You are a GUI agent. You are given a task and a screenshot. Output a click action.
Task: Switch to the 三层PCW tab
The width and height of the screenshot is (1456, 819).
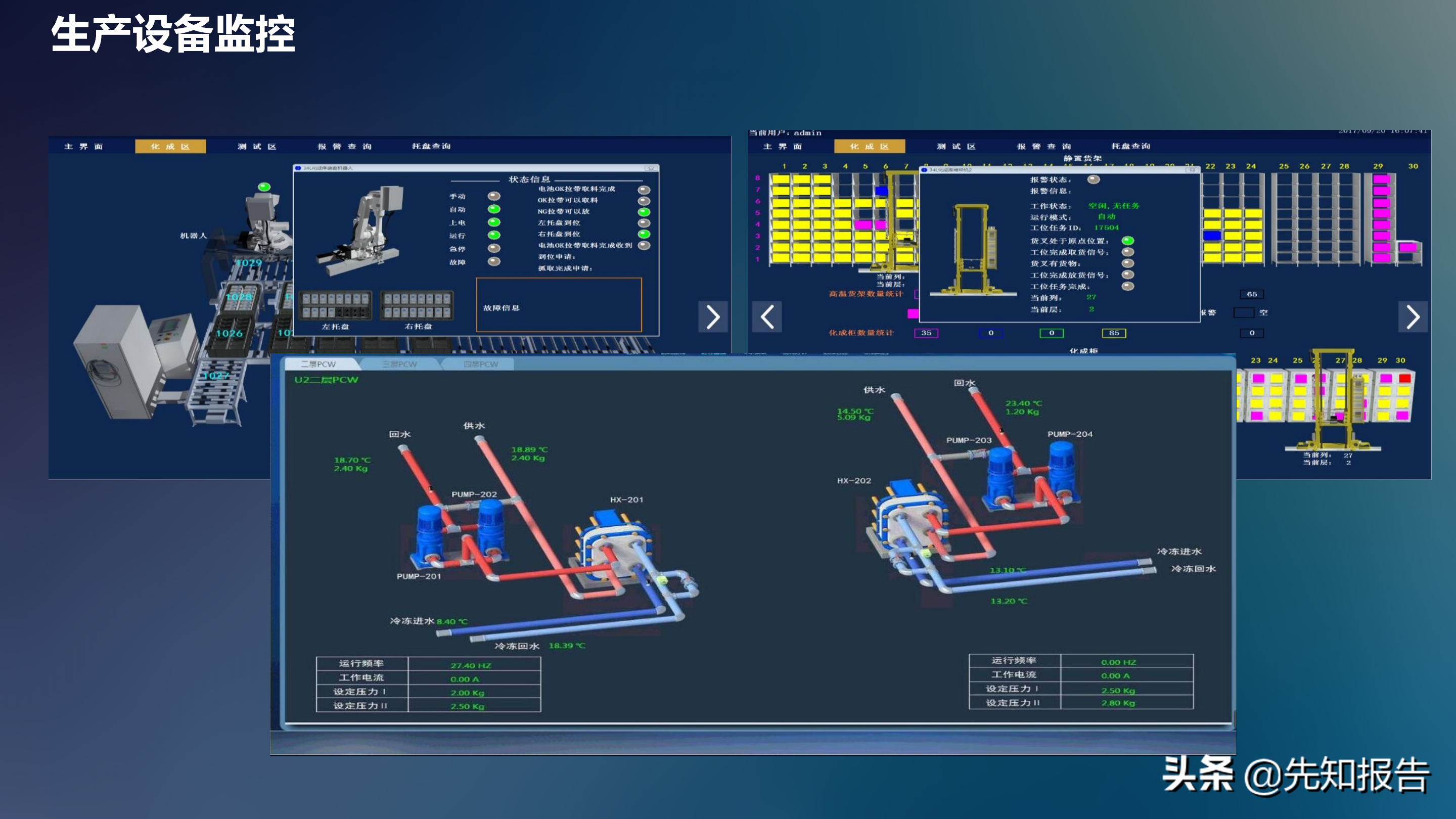(x=399, y=364)
